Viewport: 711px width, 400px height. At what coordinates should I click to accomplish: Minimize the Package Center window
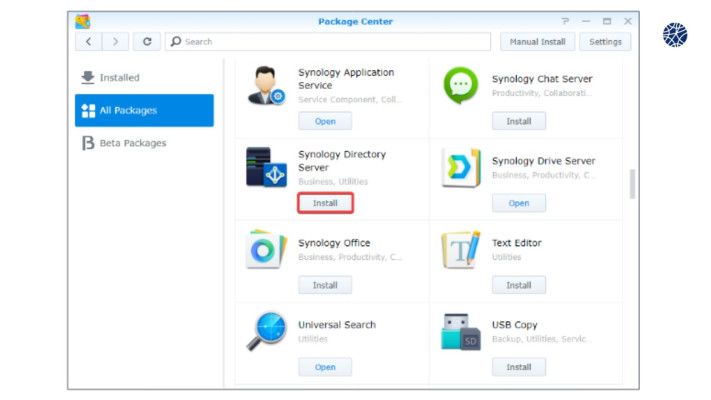(x=586, y=21)
